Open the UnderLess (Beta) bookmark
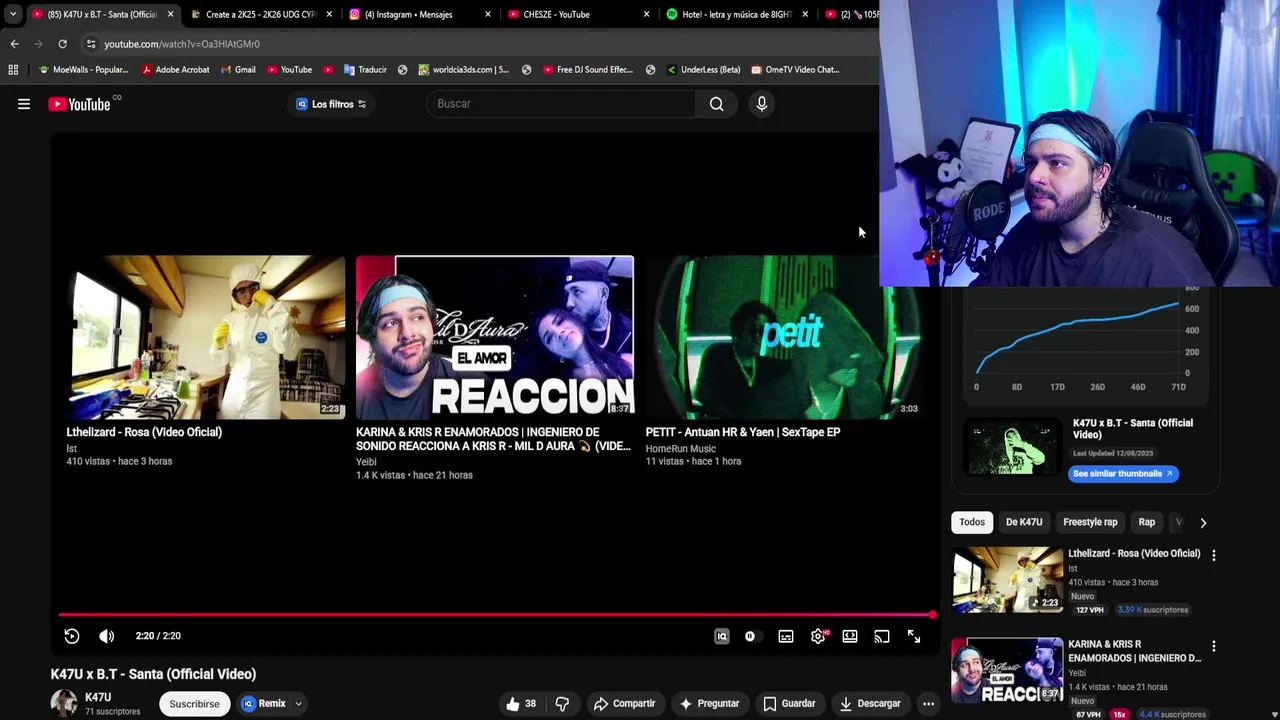The height and width of the screenshot is (720, 1280). [703, 70]
